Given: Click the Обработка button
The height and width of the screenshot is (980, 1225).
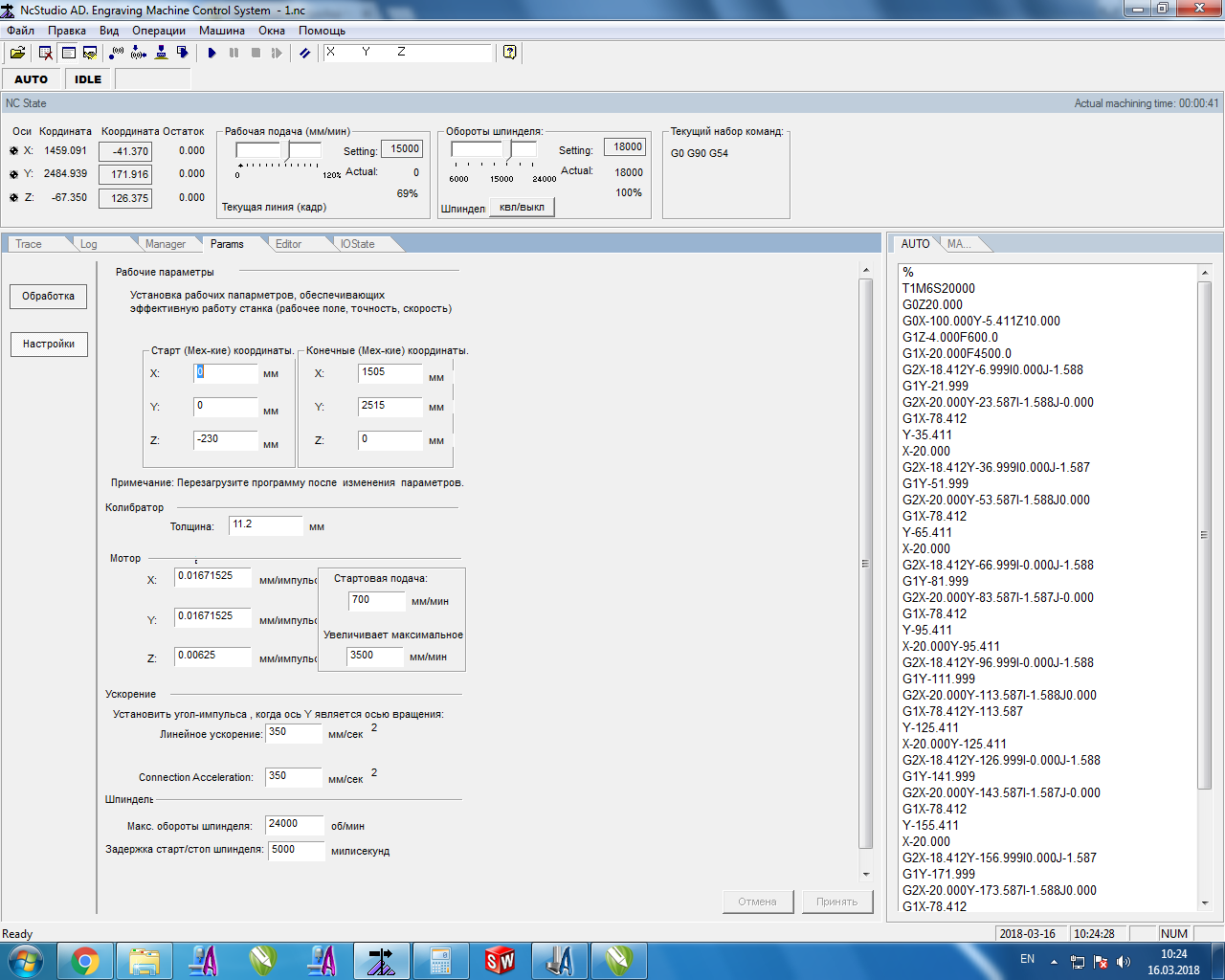Looking at the screenshot, I should coord(49,297).
